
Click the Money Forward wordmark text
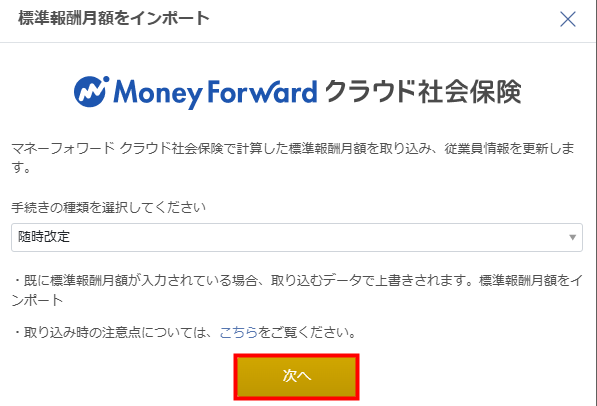click(215, 93)
